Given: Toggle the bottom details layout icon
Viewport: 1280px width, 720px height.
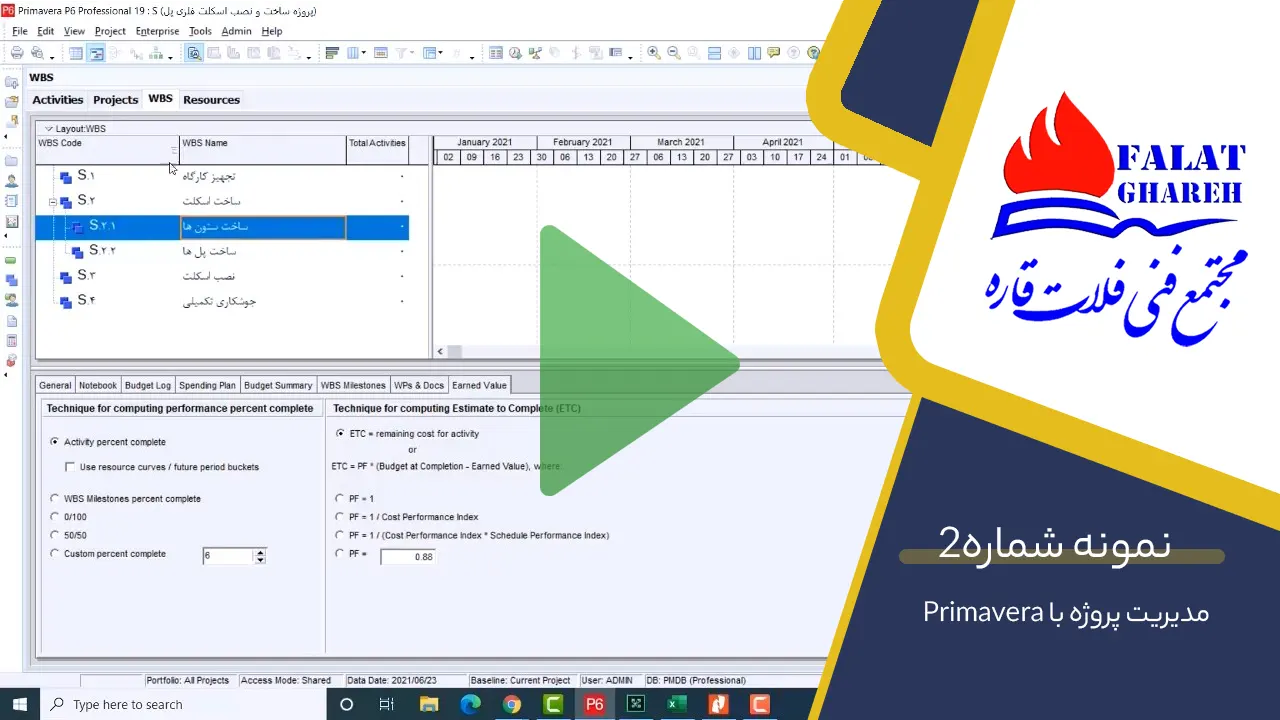Looking at the screenshot, I should [195, 53].
